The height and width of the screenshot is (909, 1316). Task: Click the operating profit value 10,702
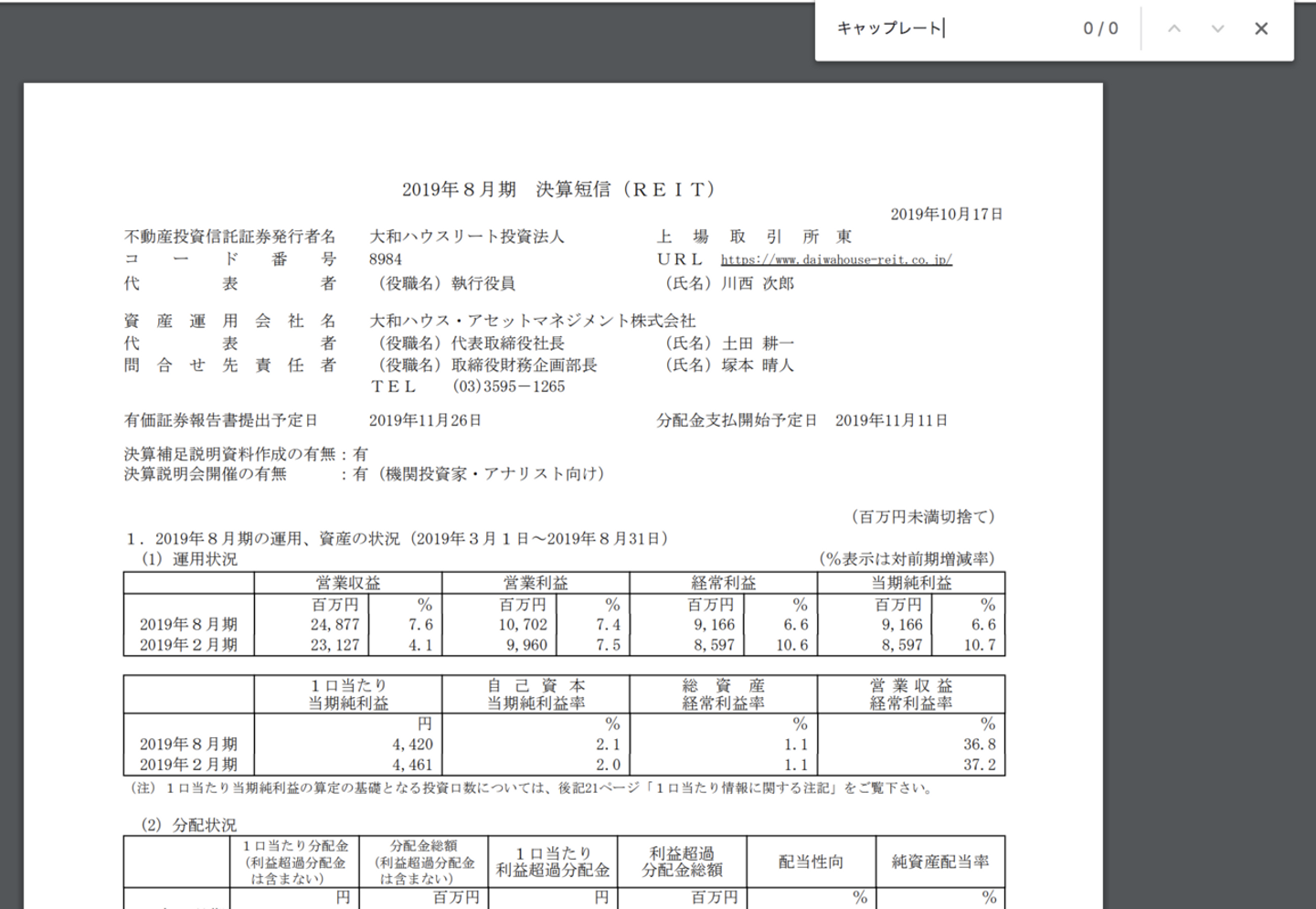[523, 625]
